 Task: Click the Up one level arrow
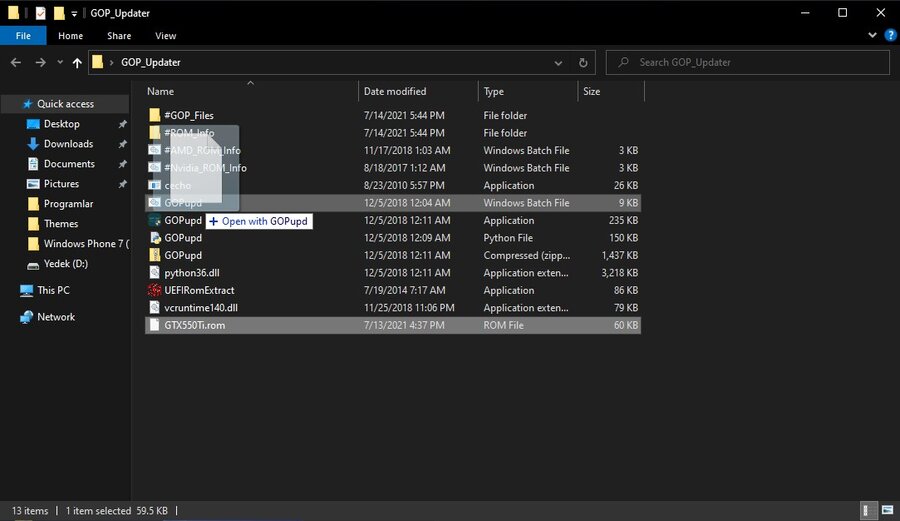point(77,62)
